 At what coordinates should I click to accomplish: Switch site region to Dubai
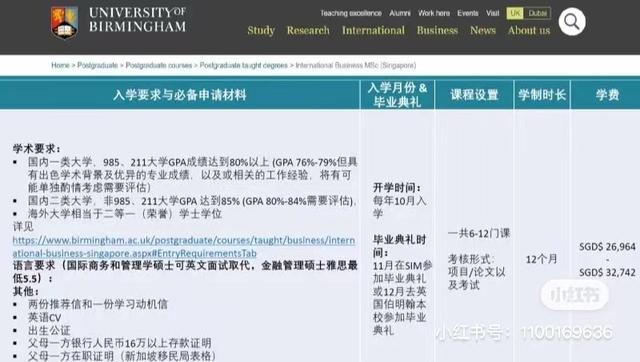pyautogui.click(x=538, y=13)
